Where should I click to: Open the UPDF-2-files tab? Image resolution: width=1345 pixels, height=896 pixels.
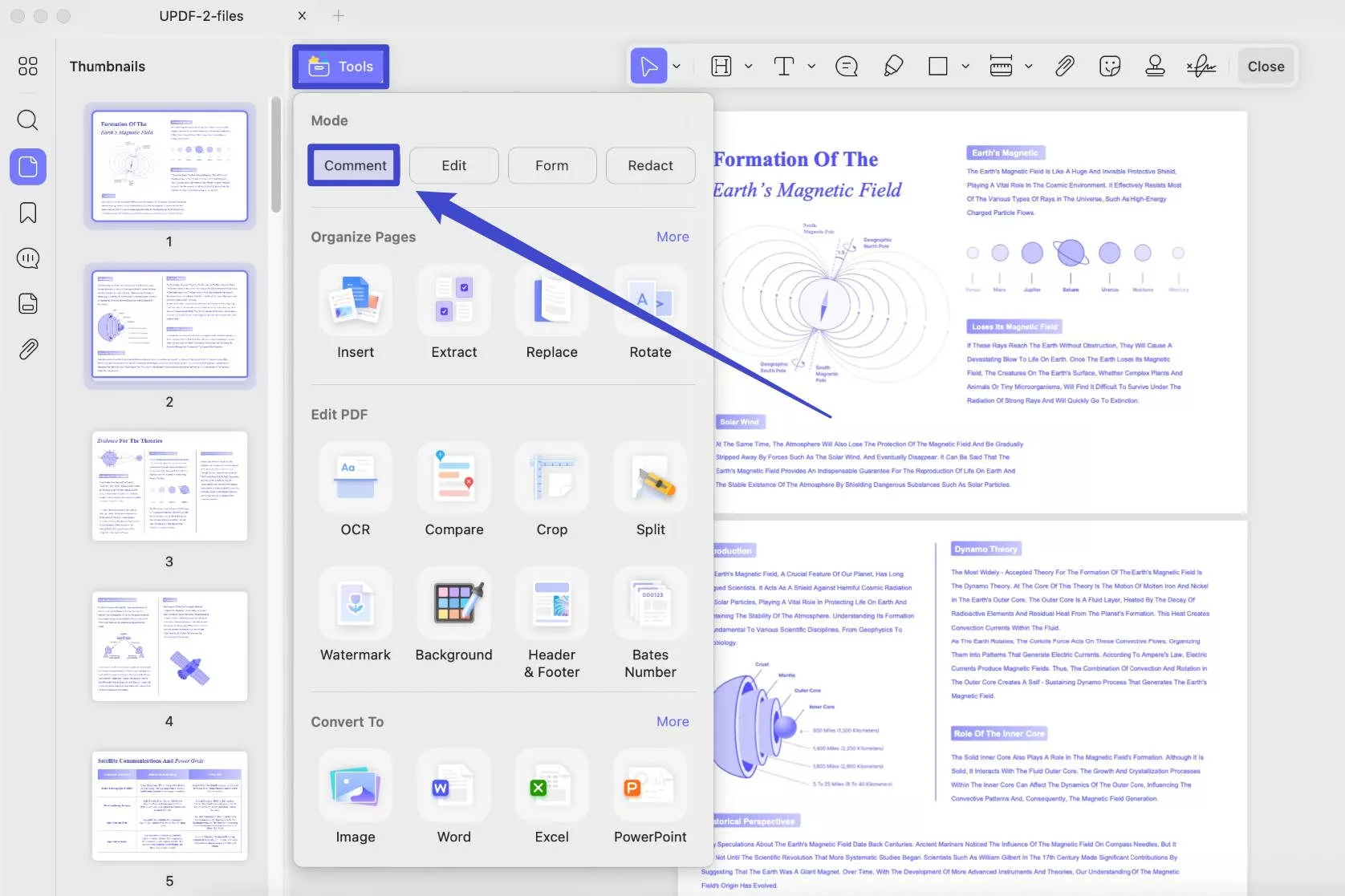[x=201, y=16]
